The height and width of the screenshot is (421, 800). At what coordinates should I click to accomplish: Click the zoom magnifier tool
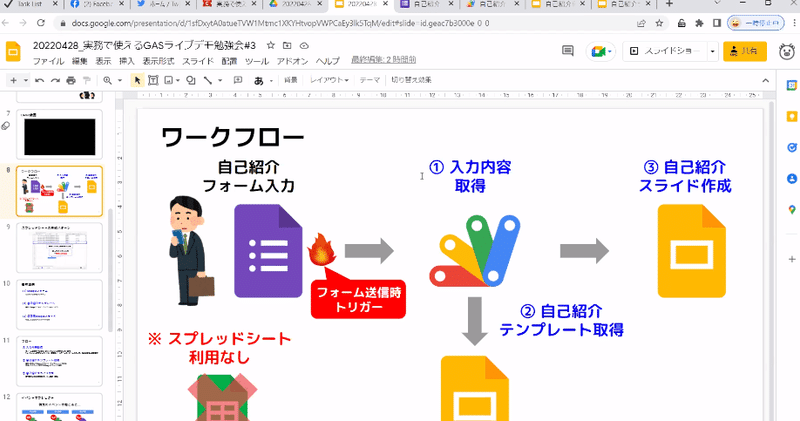(108, 80)
